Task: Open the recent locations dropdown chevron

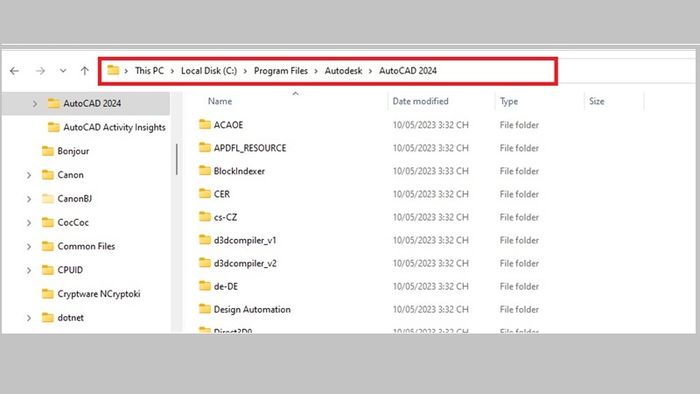Action: (x=63, y=71)
